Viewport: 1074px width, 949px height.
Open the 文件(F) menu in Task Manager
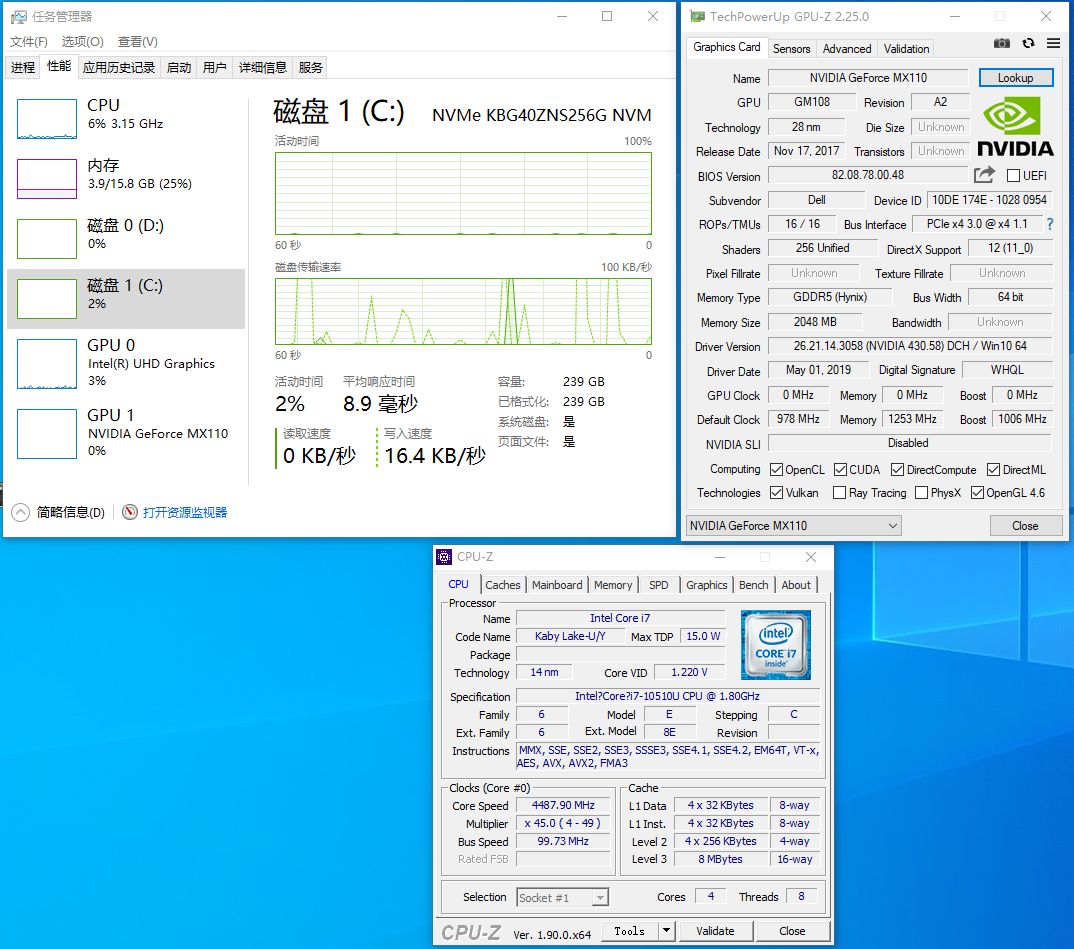coord(29,41)
